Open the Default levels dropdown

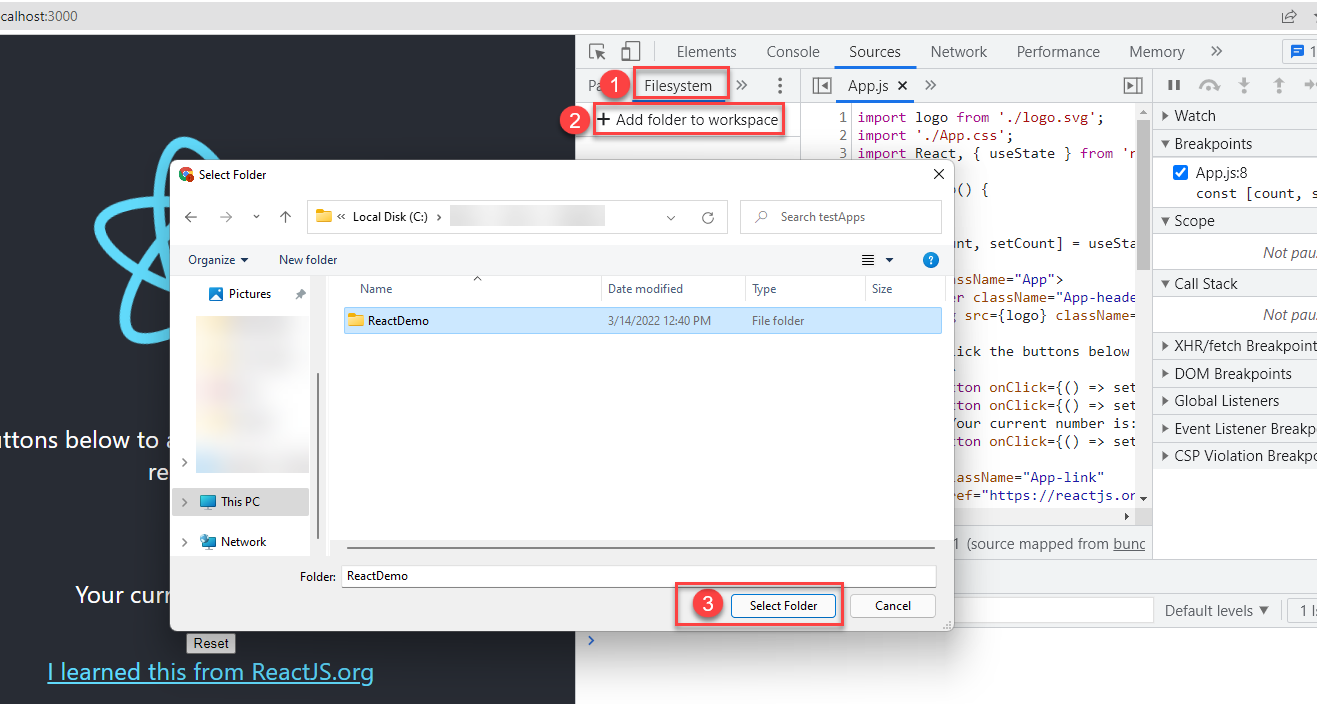[1216, 610]
